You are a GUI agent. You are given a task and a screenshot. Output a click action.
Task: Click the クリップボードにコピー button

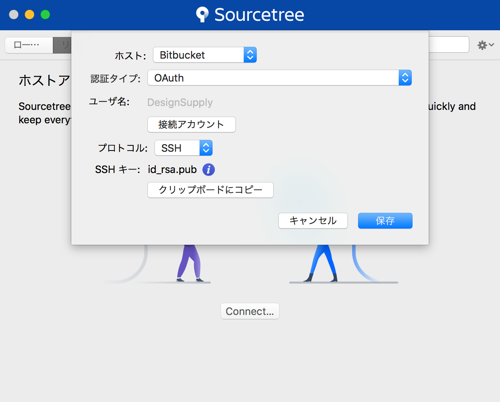tap(210, 190)
